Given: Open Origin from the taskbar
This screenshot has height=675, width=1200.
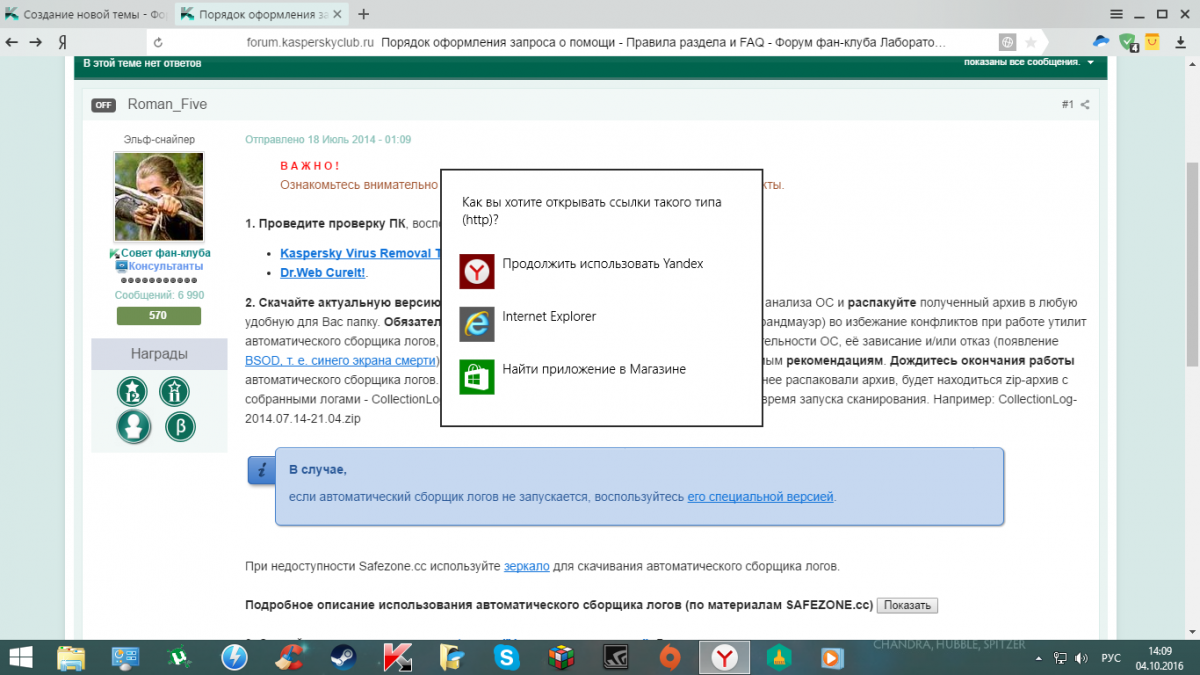Looking at the screenshot, I should [669, 656].
